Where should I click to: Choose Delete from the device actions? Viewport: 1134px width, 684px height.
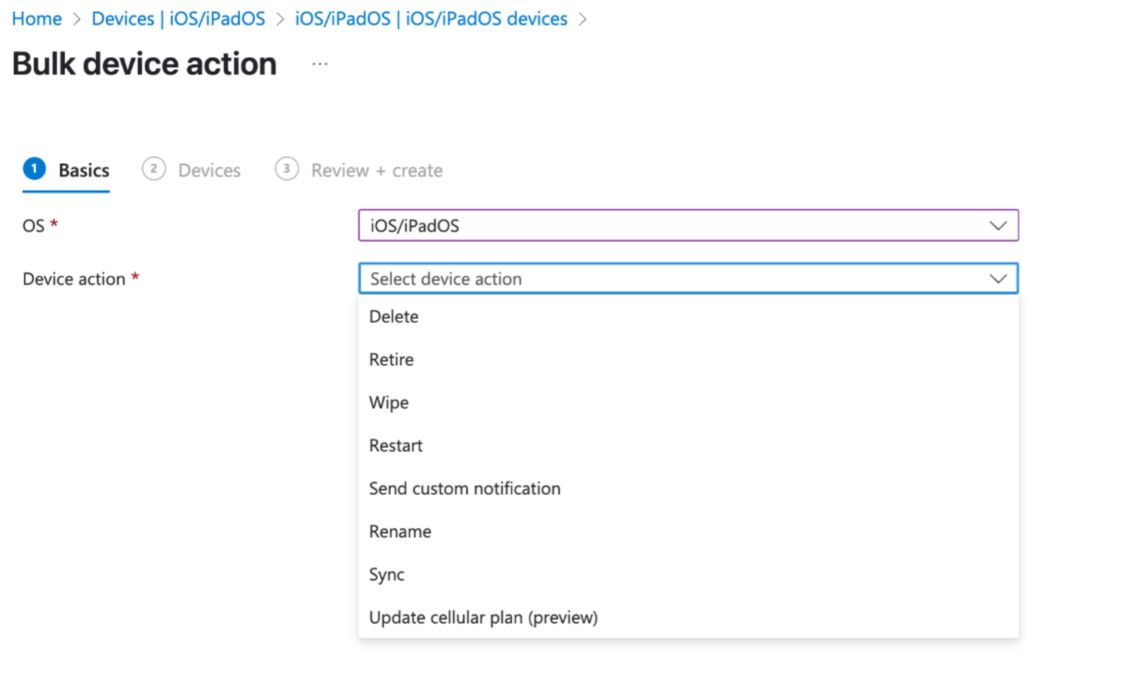pyautogui.click(x=394, y=317)
